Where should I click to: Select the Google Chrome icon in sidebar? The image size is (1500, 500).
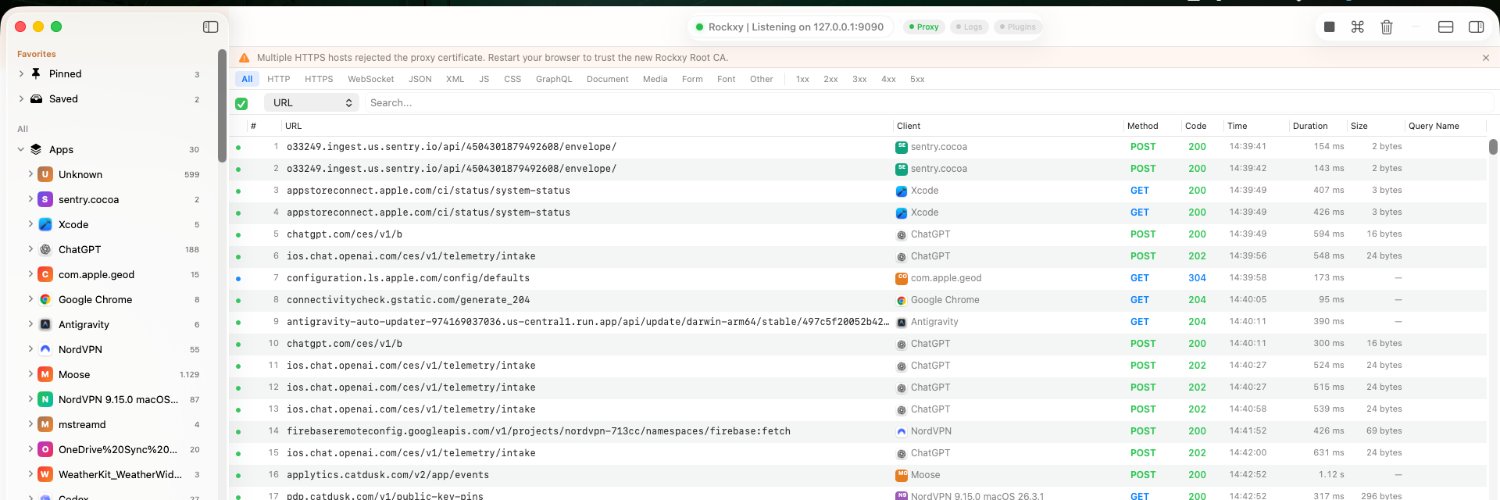pos(45,299)
